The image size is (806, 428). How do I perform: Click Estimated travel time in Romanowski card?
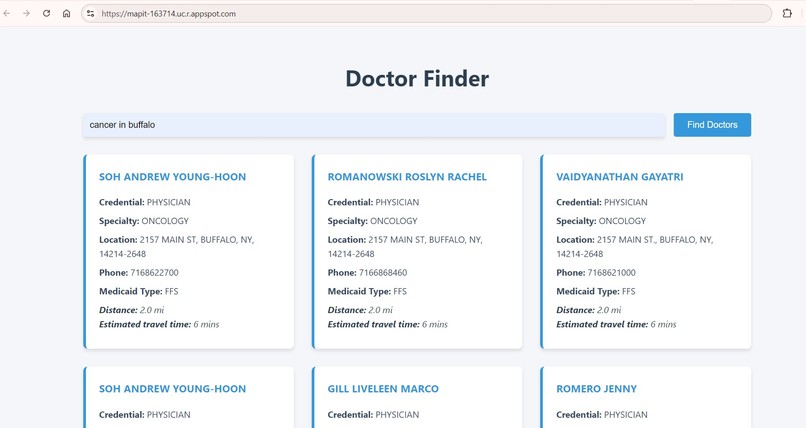point(388,324)
